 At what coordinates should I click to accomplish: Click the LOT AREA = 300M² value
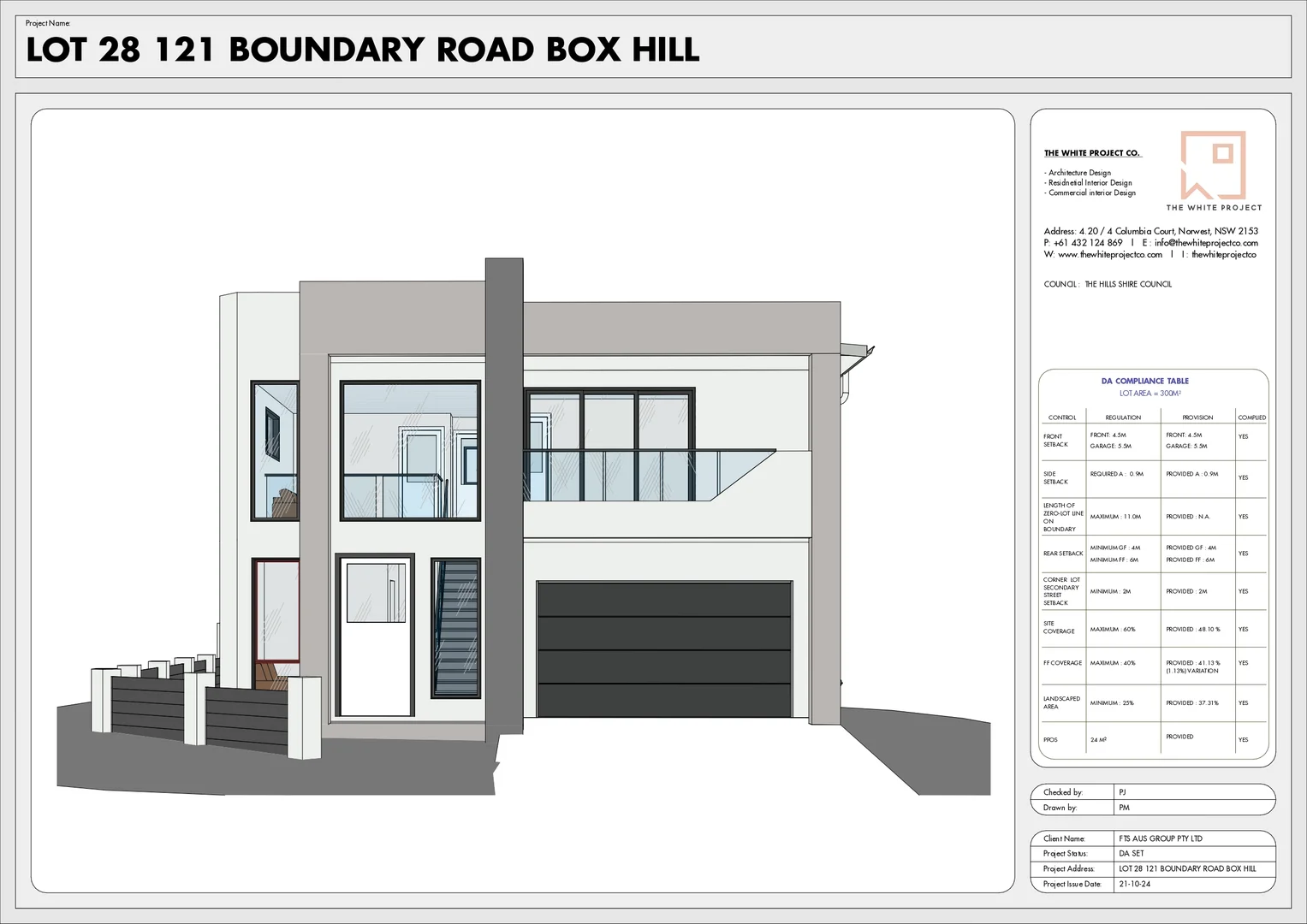point(1151,393)
